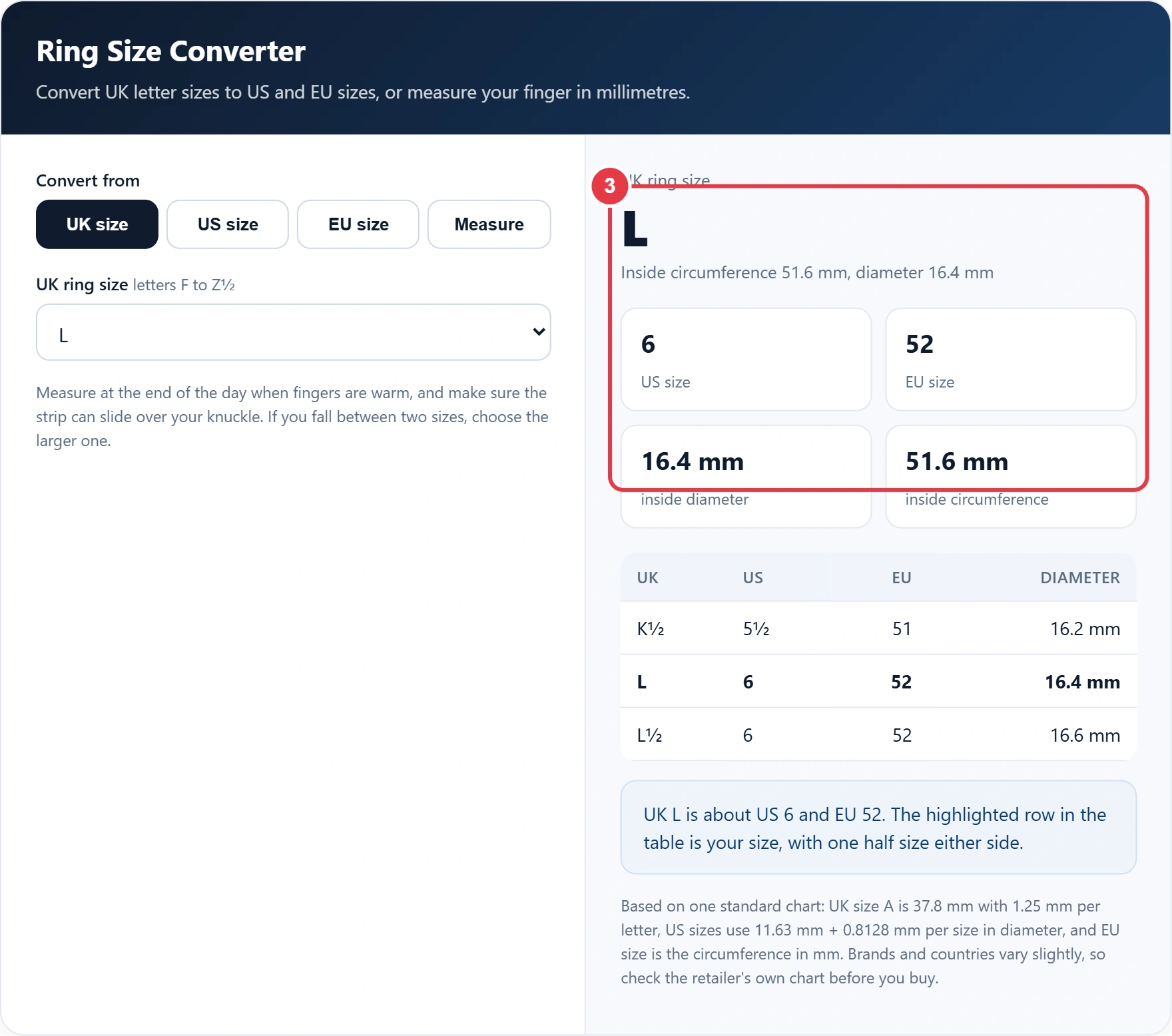
Task: Click the 'UK L is about US 6' note
Action: click(878, 828)
